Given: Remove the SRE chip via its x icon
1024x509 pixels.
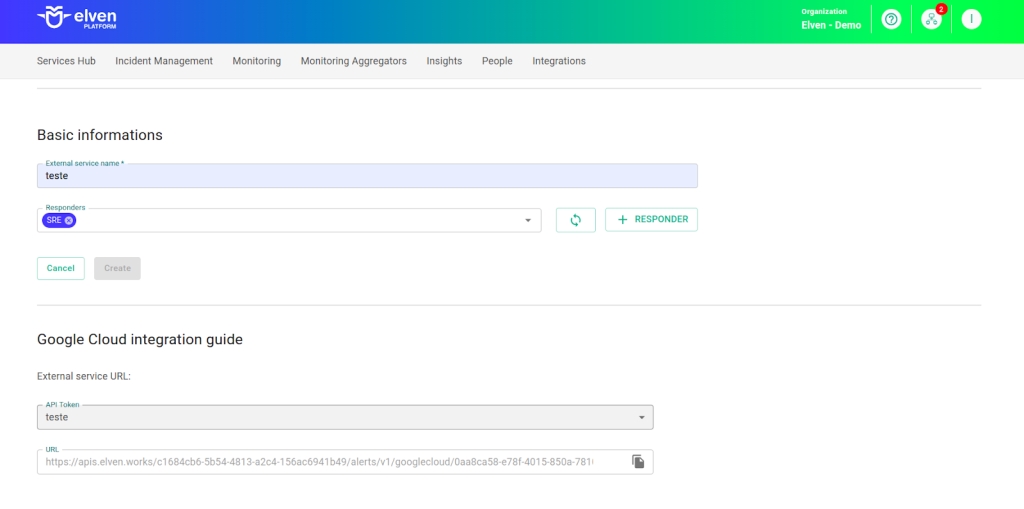Looking at the screenshot, I should point(69,220).
